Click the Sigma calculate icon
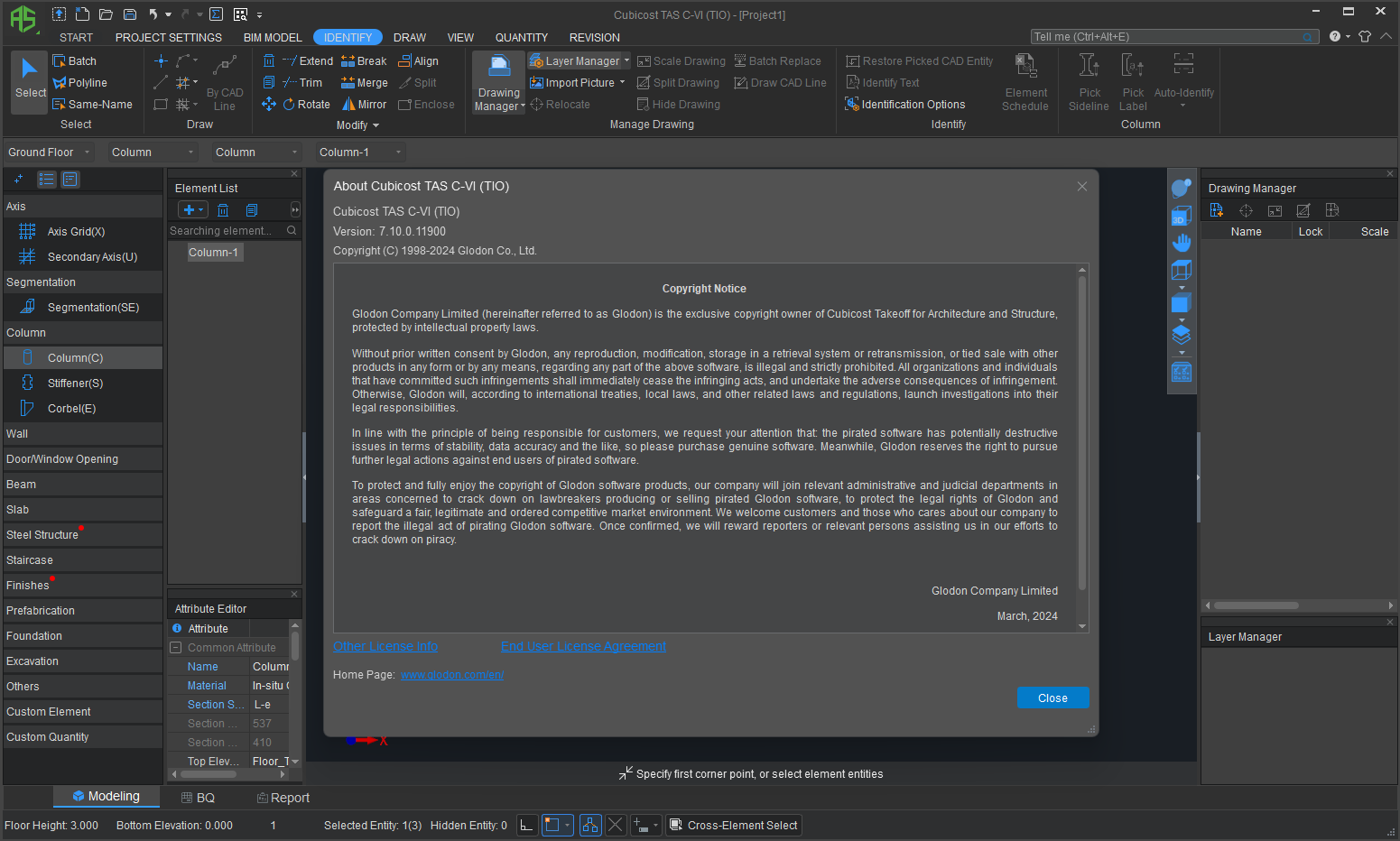Image resolution: width=1400 pixels, height=841 pixels. 216,14
